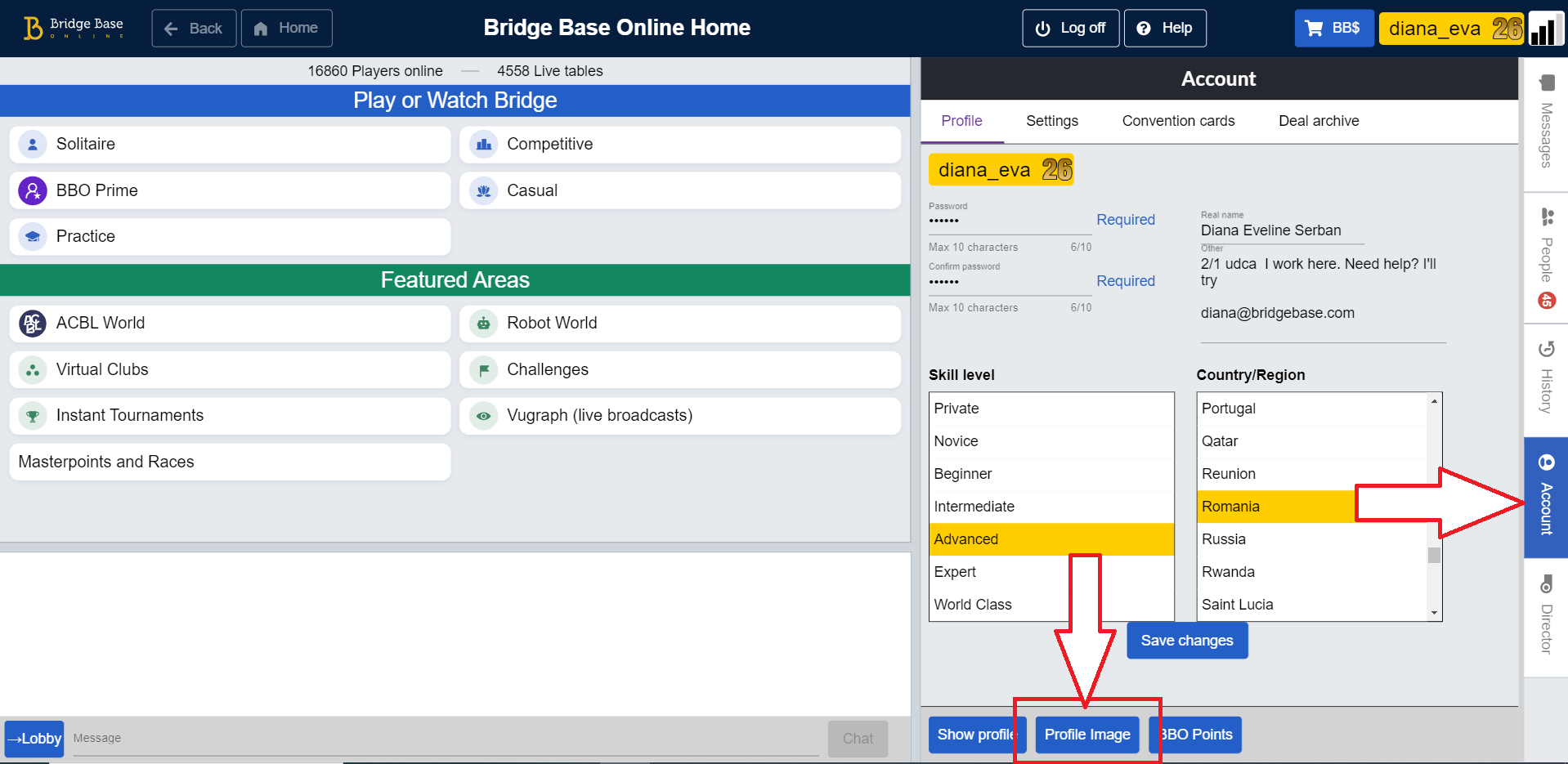This screenshot has height=764, width=1568.
Task: Open the Help button
Action: [1165, 29]
